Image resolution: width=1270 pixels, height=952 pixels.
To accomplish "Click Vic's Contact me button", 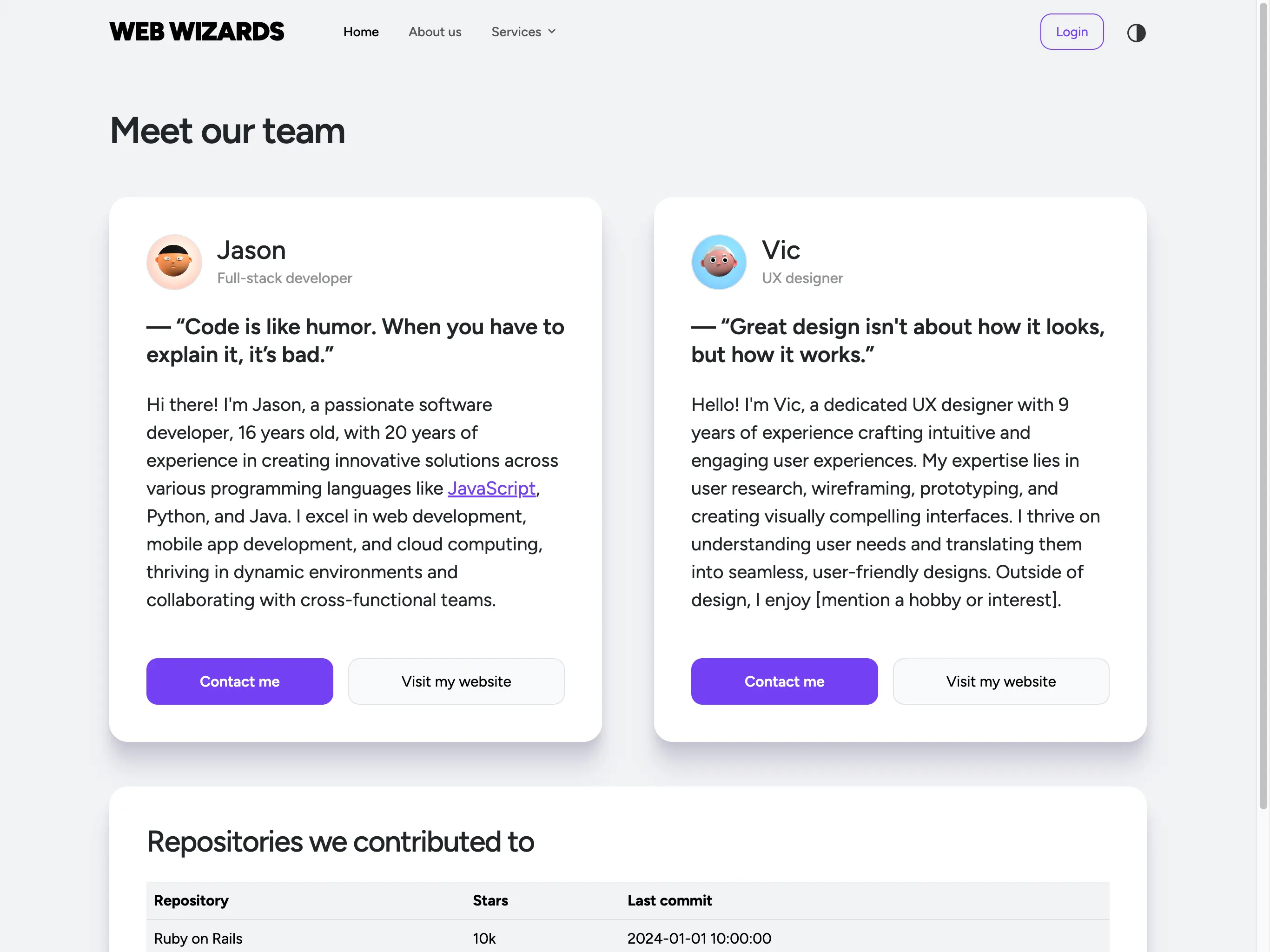I will click(x=784, y=681).
